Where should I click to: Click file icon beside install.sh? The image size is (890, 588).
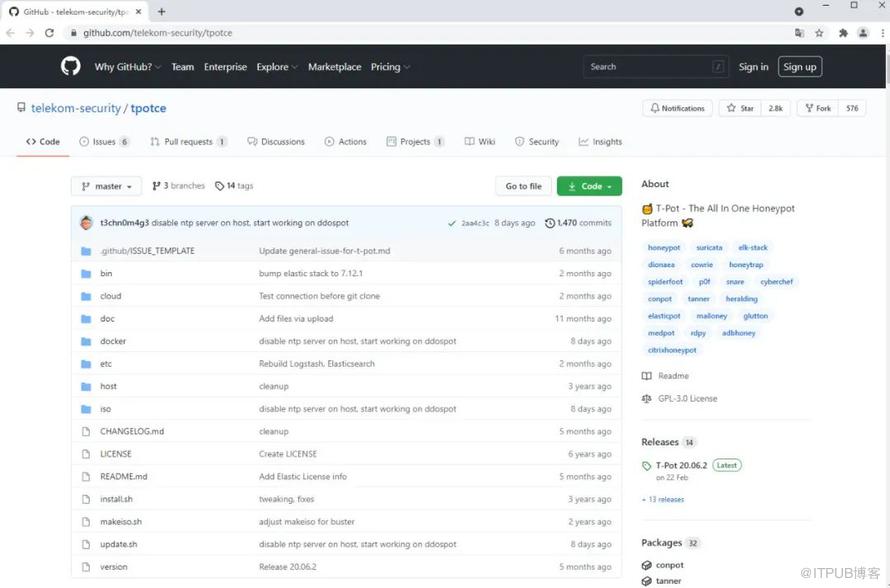(x=86, y=499)
